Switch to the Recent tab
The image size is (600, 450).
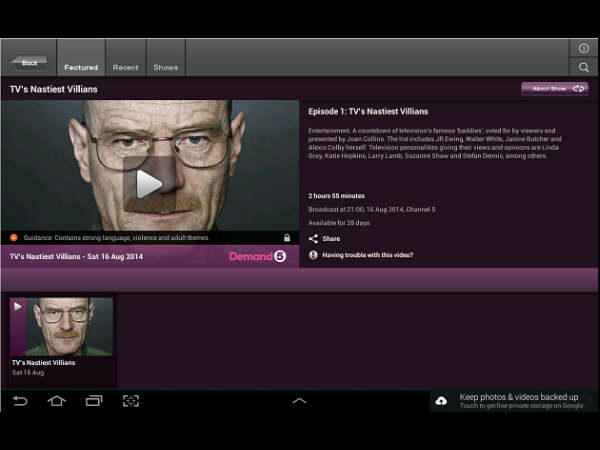coord(125,67)
